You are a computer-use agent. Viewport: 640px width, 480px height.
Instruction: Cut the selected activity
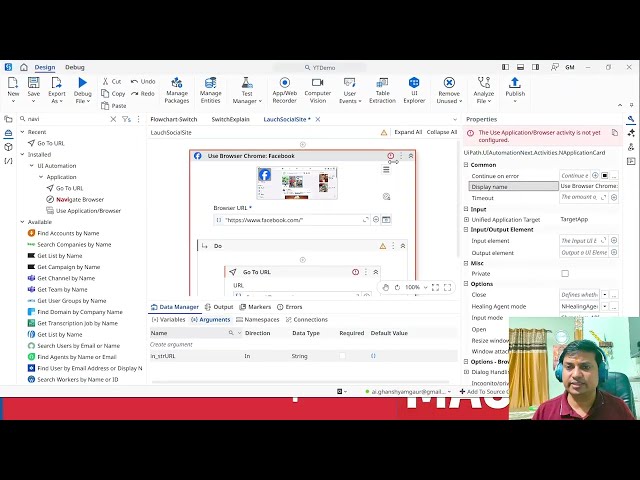[112, 82]
